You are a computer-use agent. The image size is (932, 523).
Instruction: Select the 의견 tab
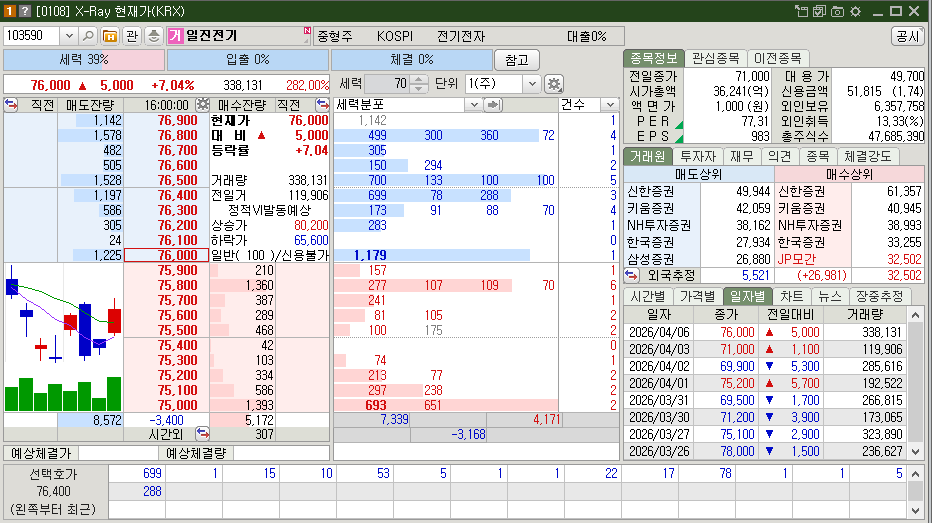[x=779, y=156]
